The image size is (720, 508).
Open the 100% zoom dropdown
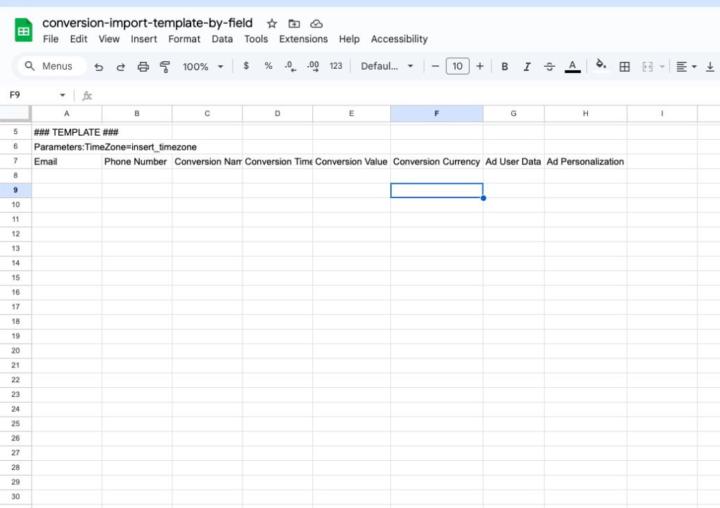(203, 67)
